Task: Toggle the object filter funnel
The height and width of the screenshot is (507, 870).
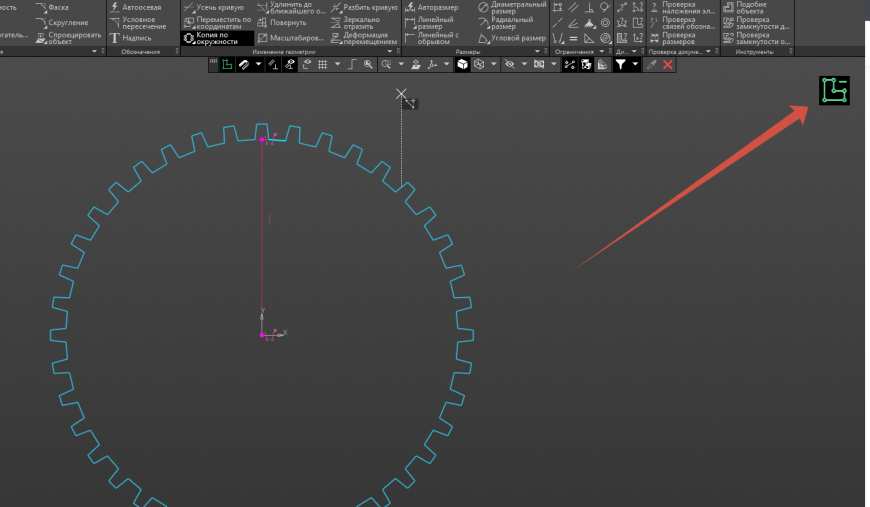Action: (620, 65)
